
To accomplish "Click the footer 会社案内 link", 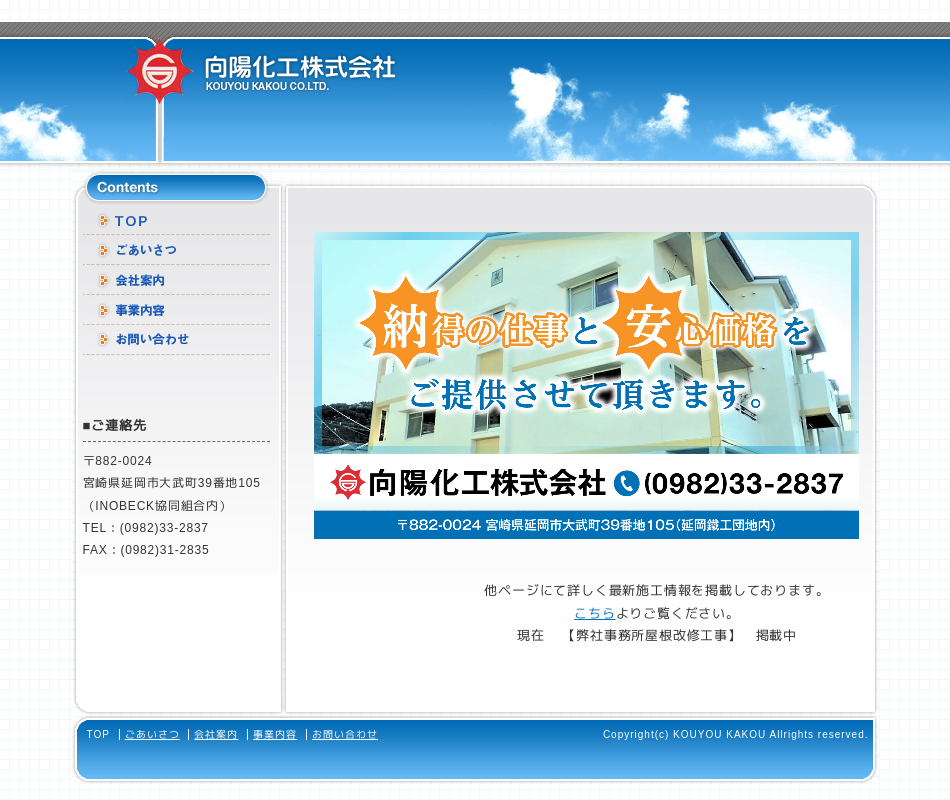I will coord(216,734).
